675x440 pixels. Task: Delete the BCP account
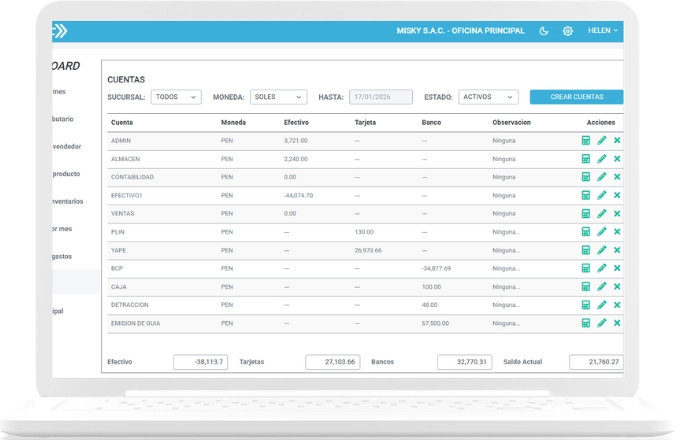coord(617,268)
